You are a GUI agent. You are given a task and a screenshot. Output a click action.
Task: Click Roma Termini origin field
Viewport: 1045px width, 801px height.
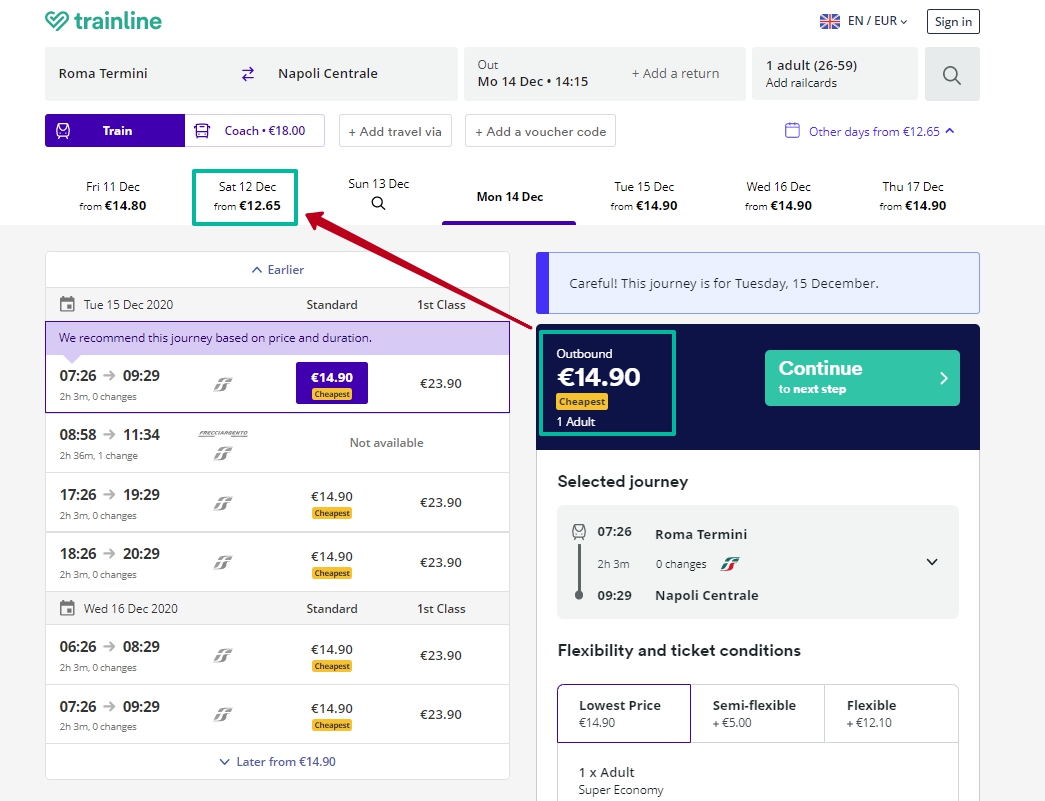(139, 74)
